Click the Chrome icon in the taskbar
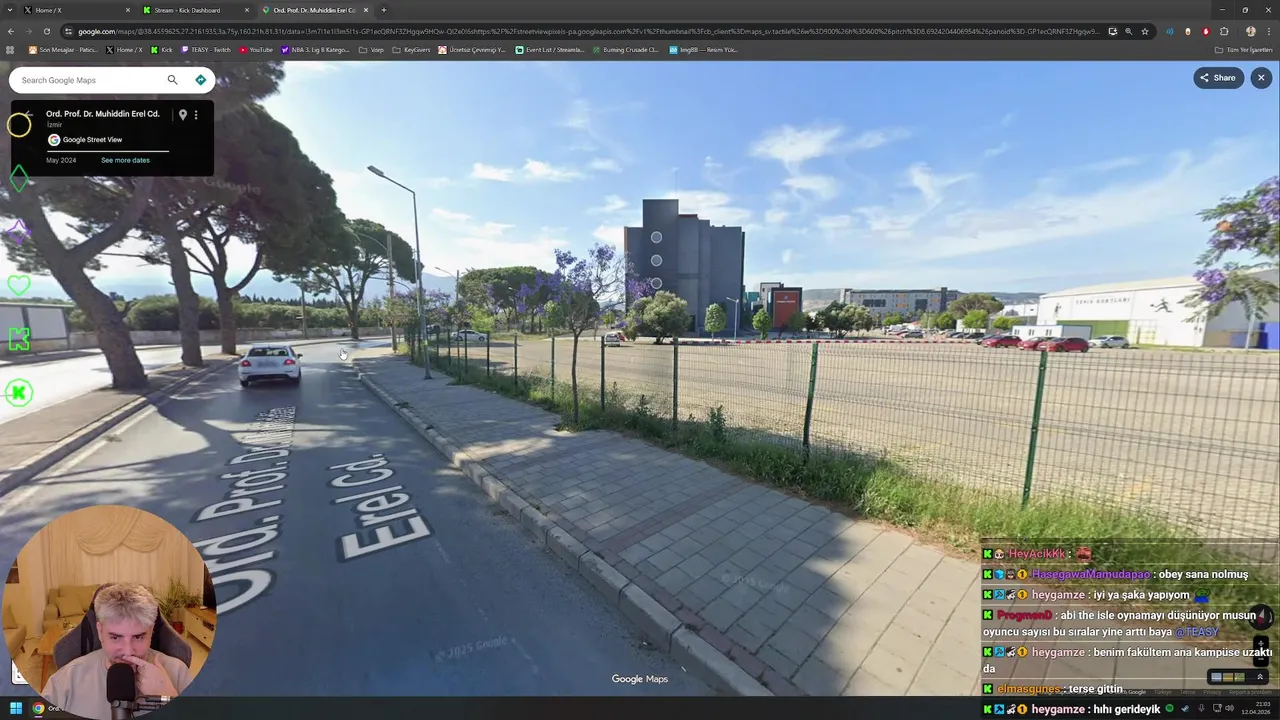The height and width of the screenshot is (720, 1280). click(x=38, y=709)
